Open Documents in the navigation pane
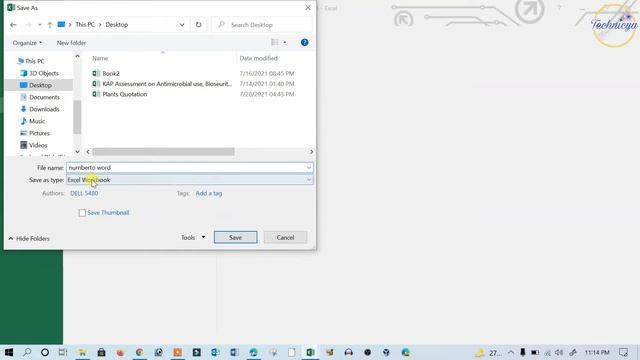The height and width of the screenshot is (360, 640). (x=40, y=97)
